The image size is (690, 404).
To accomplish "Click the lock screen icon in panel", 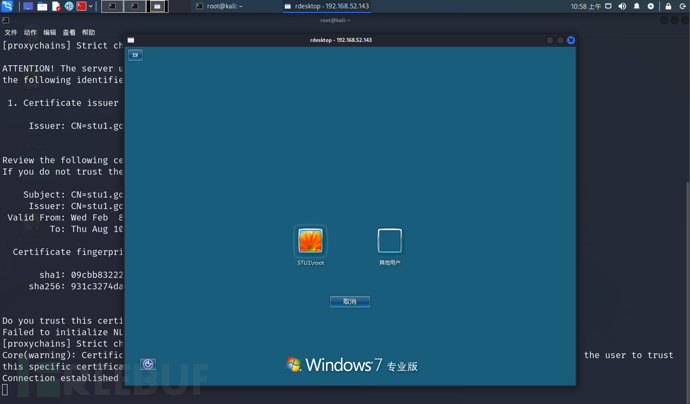I will click(x=668, y=6).
